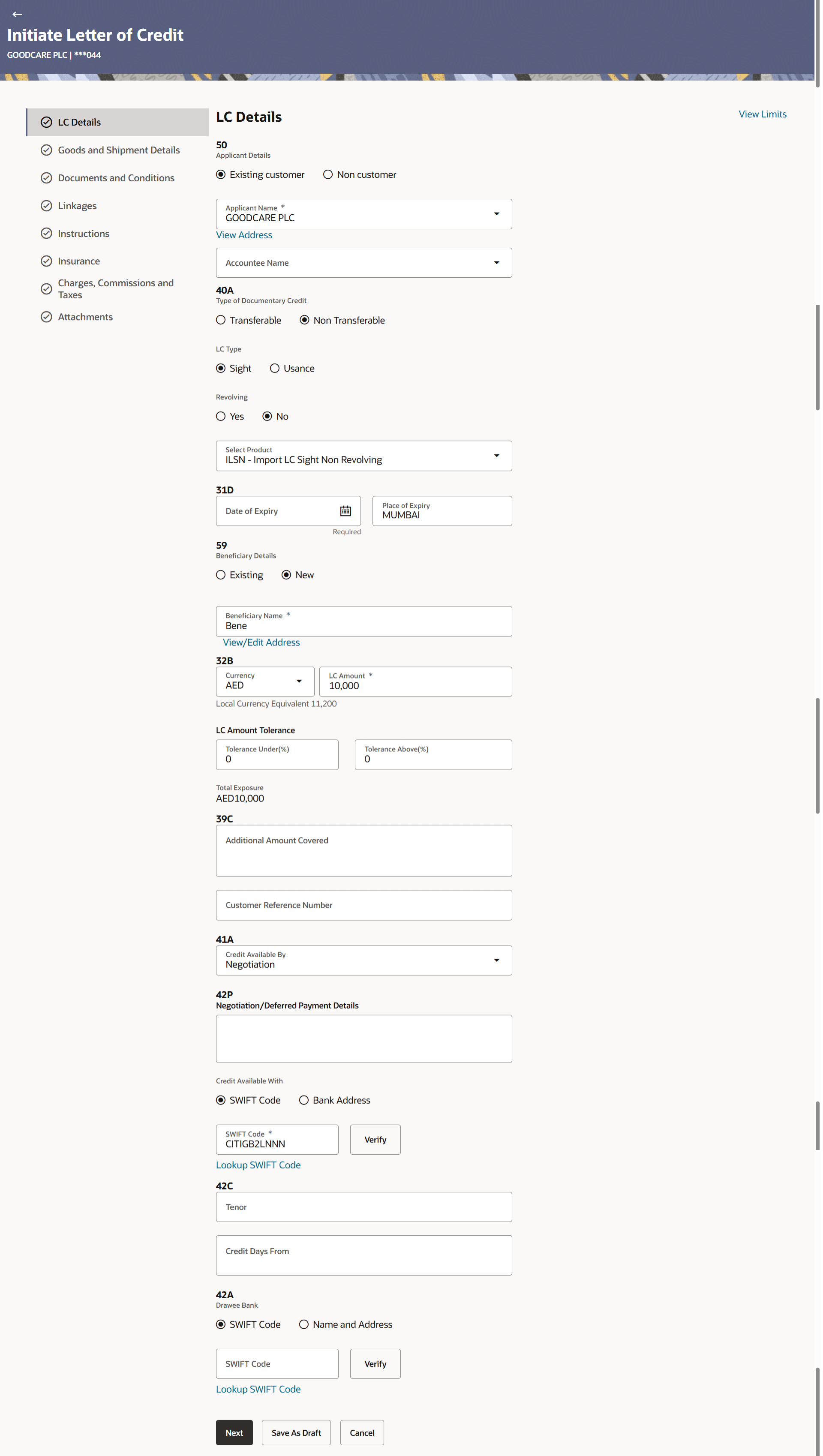The width and height of the screenshot is (823, 1456).
Task: Click the Instructions step checkmark icon
Action: coord(46,234)
